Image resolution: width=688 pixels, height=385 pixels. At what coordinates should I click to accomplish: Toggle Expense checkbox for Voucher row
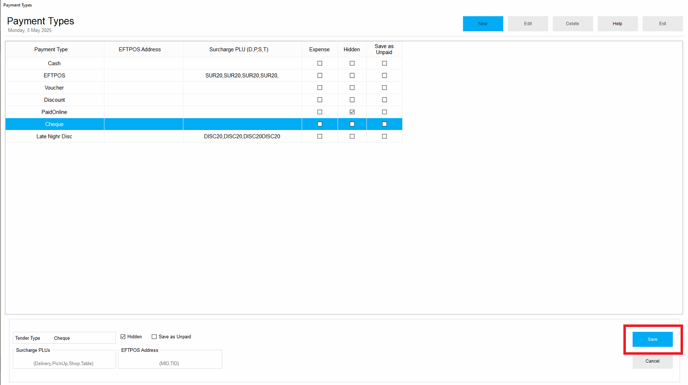pos(319,88)
